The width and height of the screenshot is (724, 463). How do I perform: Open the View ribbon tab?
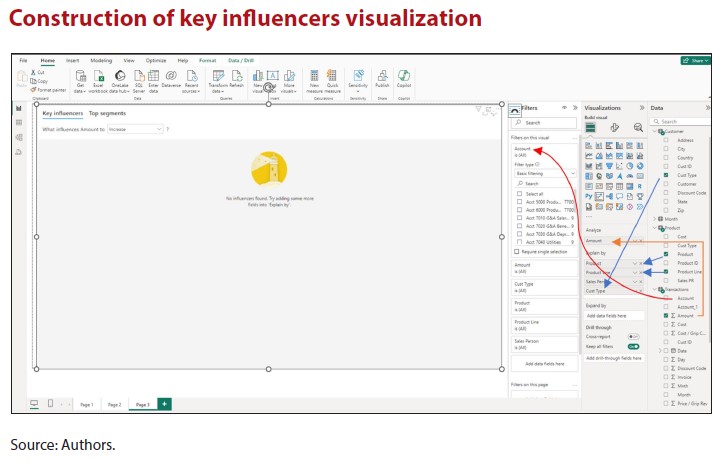tap(129, 60)
